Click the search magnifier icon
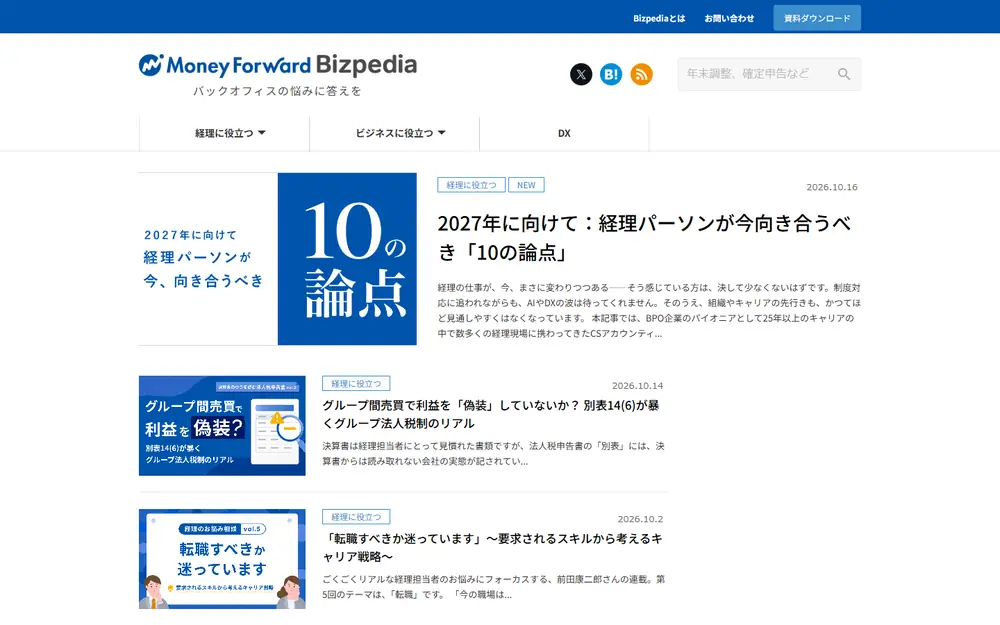1000x625 pixels. click(x=844, y=74)
